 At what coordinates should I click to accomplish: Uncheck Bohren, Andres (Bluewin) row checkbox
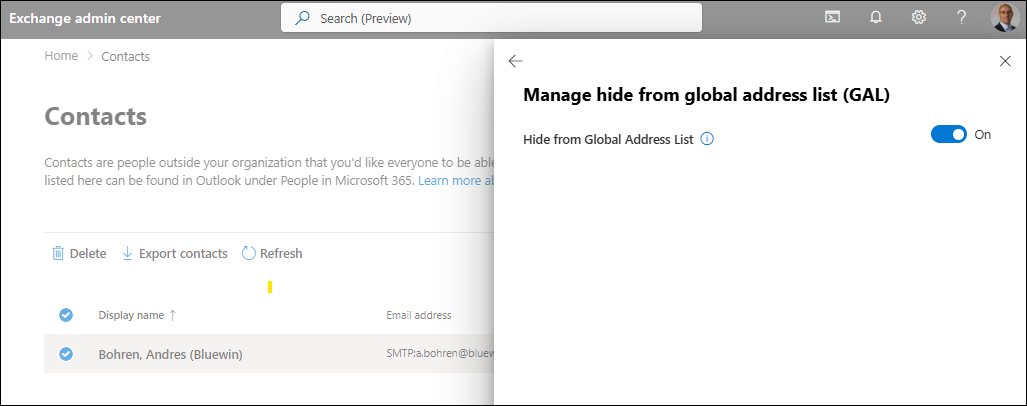click(x=66, y=354)
